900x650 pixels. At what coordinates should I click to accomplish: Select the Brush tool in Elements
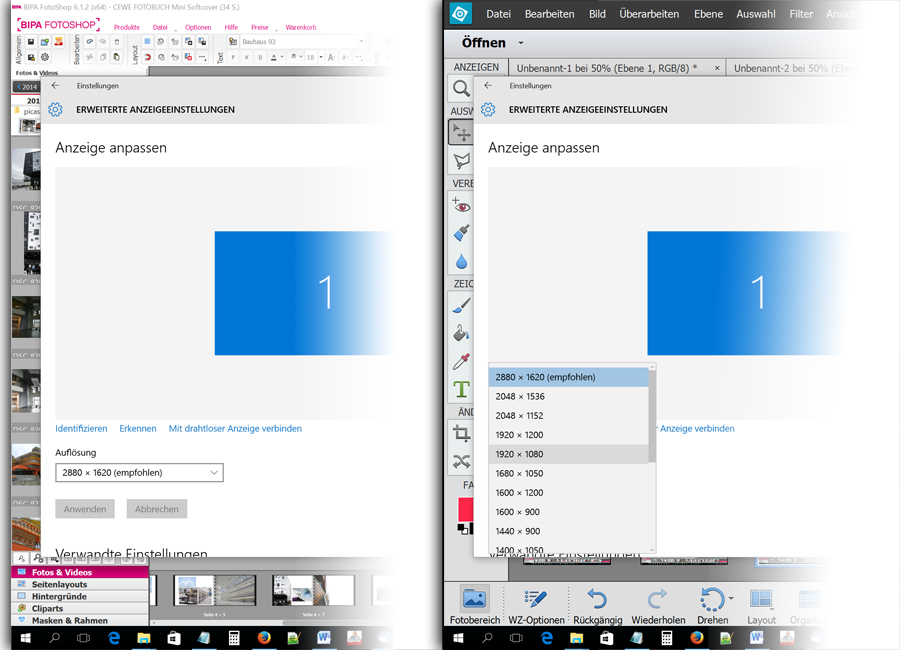click(461, 305)
